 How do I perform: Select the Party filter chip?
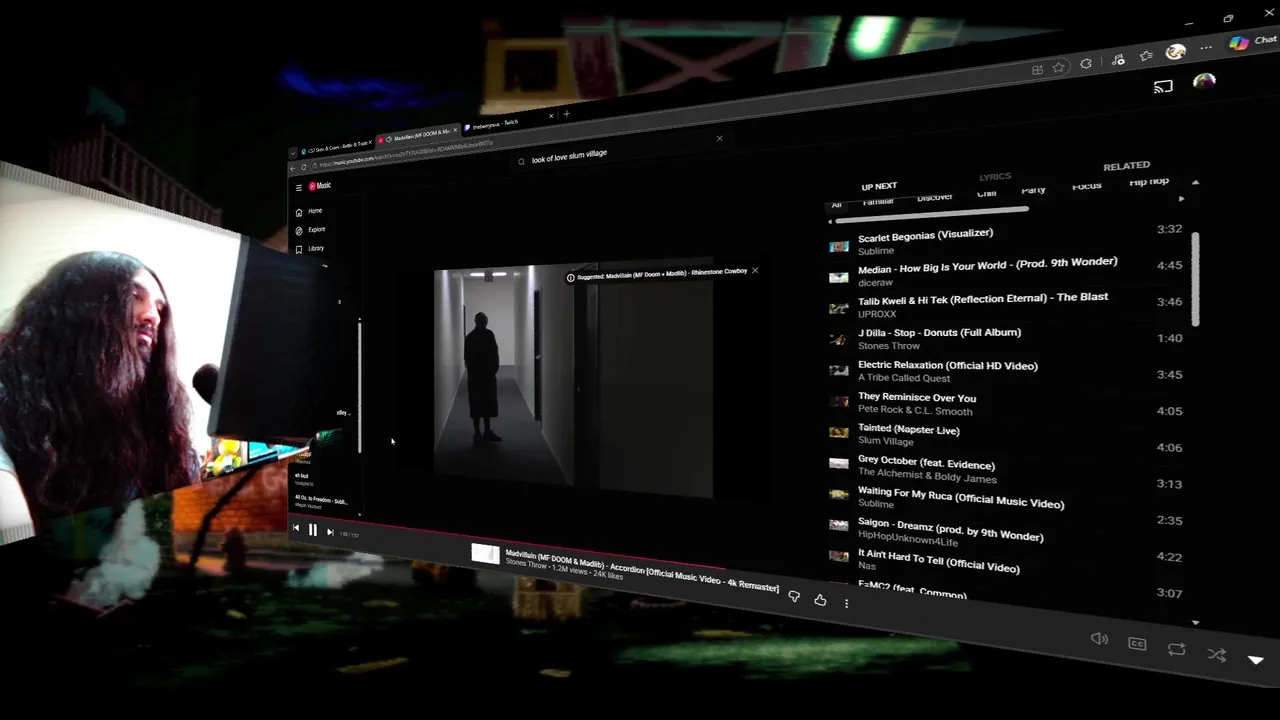1033,189
